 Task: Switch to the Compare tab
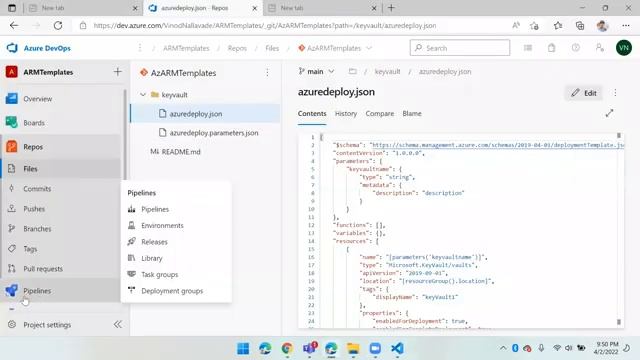coord(380,113)
